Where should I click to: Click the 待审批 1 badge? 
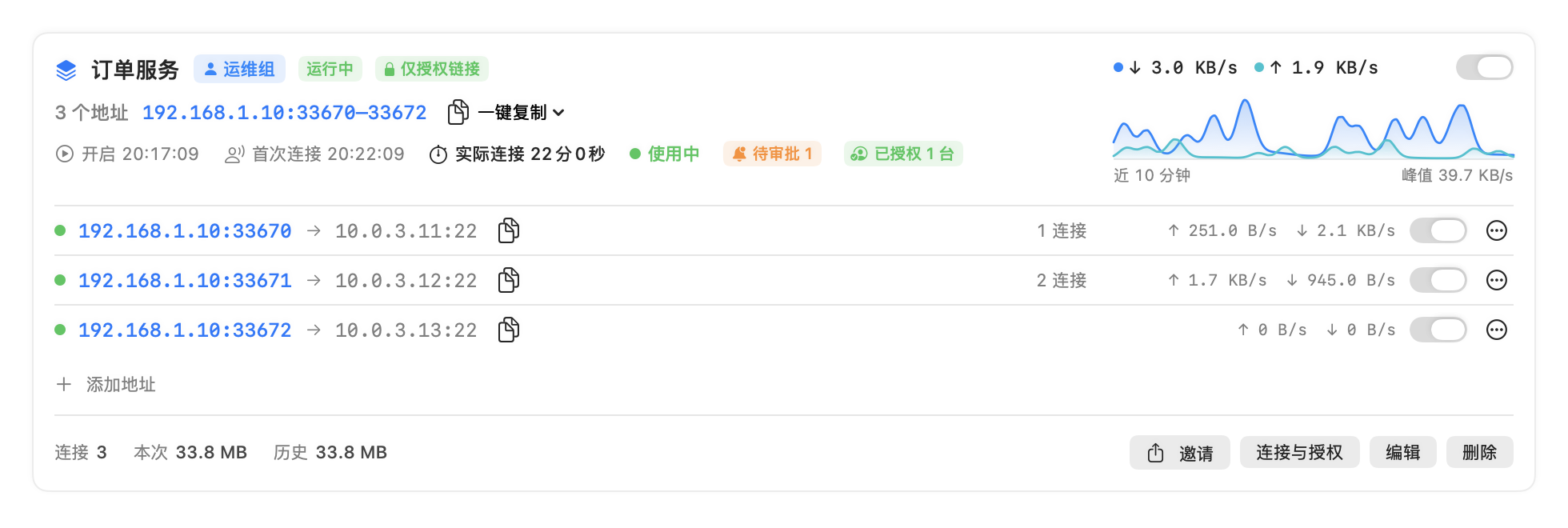click(772, 154)
